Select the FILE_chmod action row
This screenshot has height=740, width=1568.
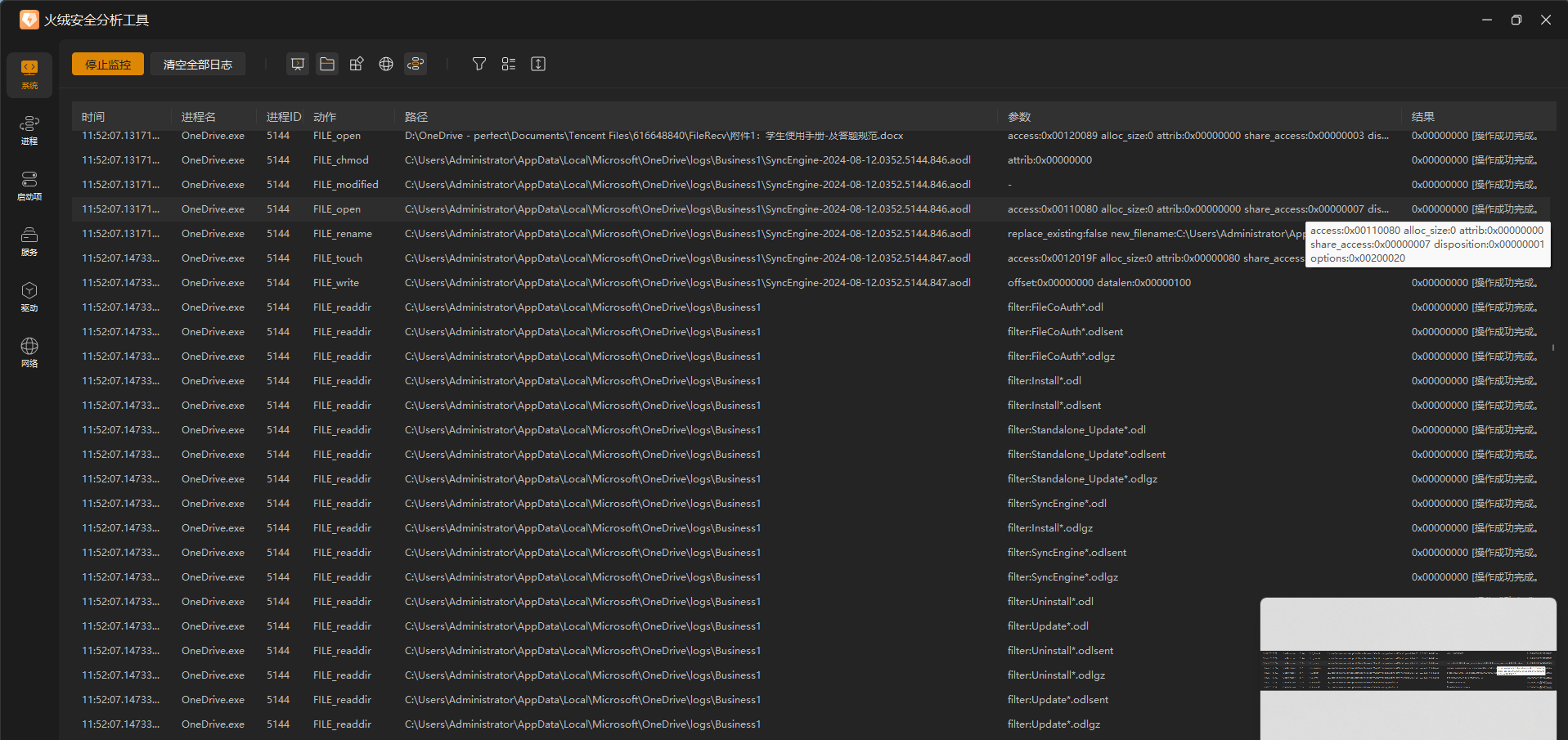point(811,160)
